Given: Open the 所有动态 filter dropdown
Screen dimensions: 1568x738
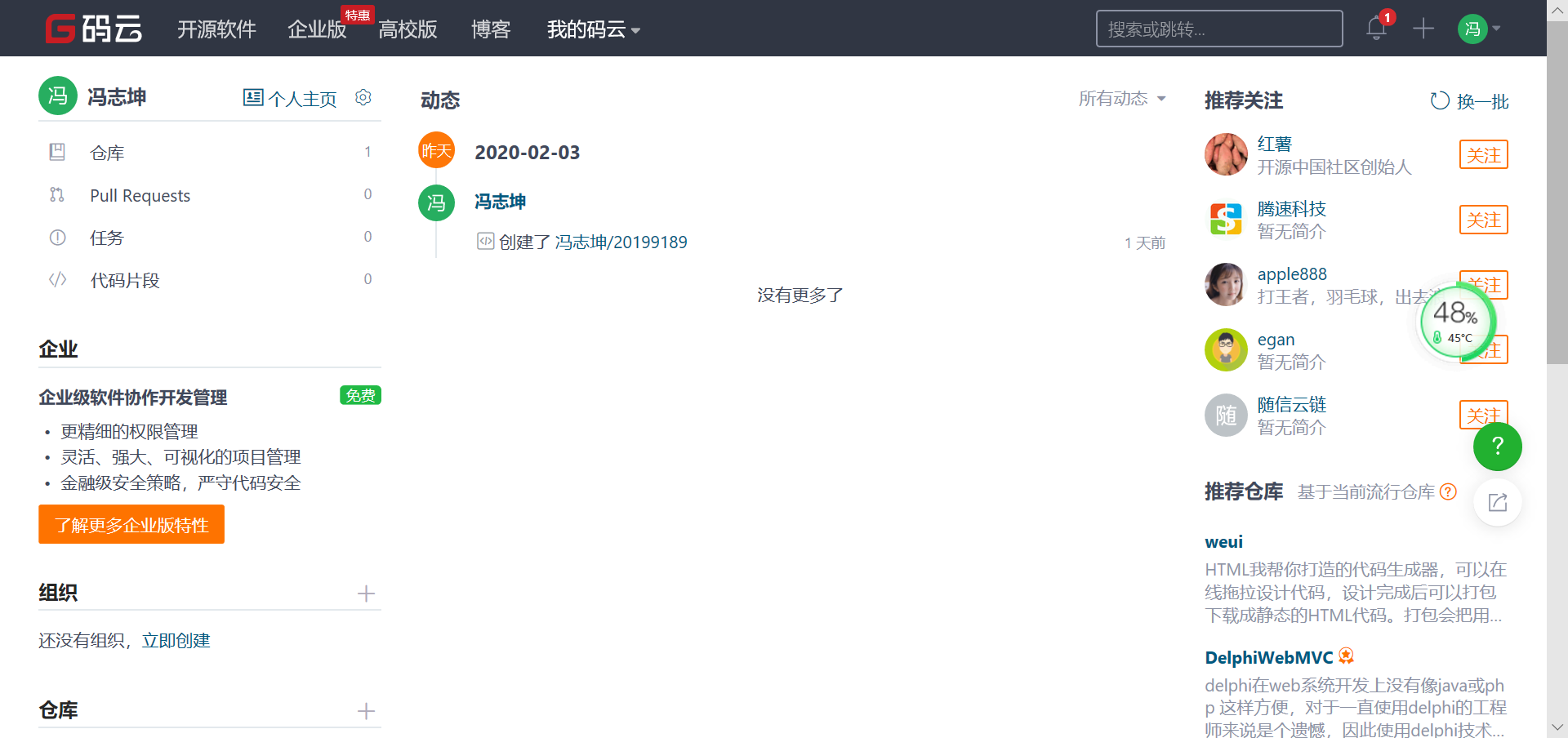Looking at the screenshot, I should click(x=1122, y=99).
